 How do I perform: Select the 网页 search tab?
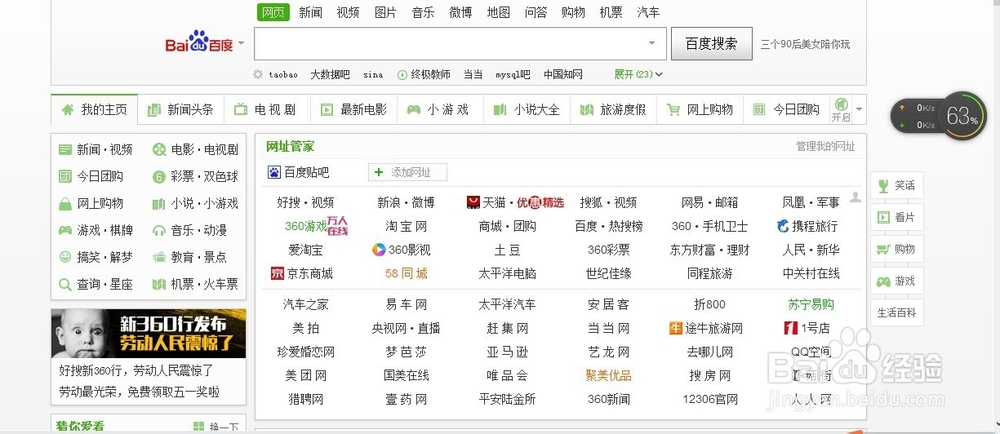click(x=273, y=12)
